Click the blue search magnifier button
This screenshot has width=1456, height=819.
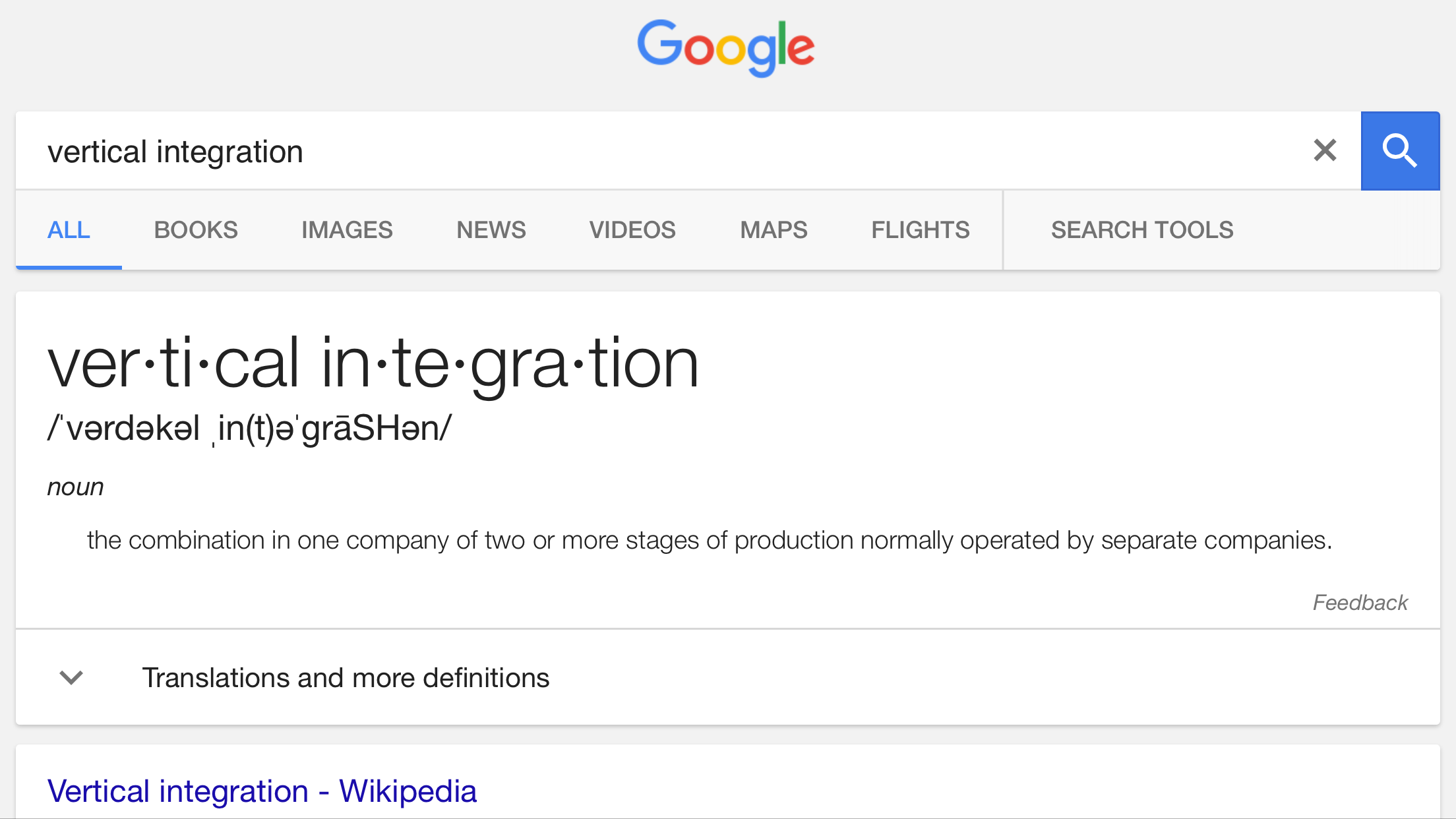1399,151
